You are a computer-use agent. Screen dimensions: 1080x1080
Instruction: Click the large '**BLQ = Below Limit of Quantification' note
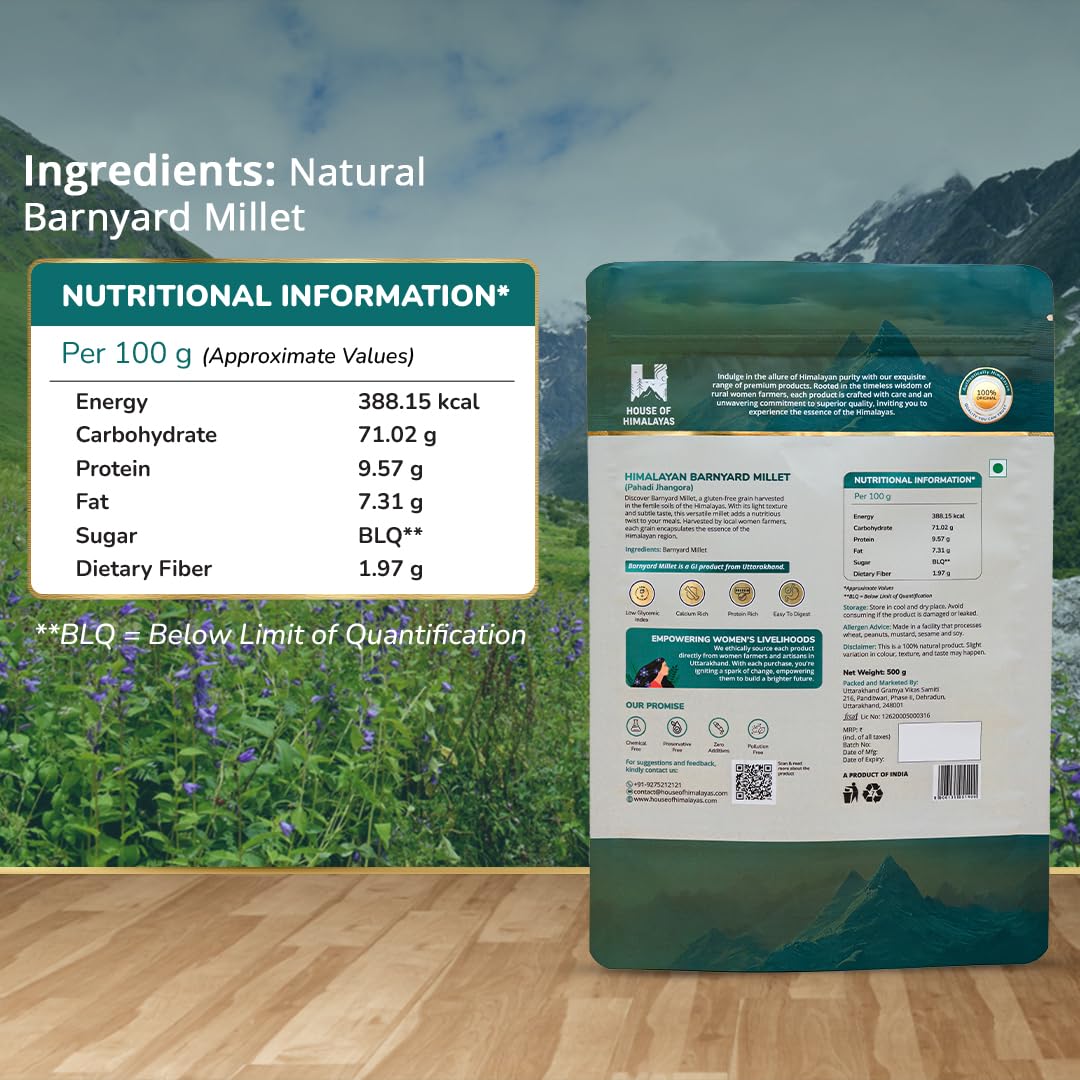(x=280, y=634)
